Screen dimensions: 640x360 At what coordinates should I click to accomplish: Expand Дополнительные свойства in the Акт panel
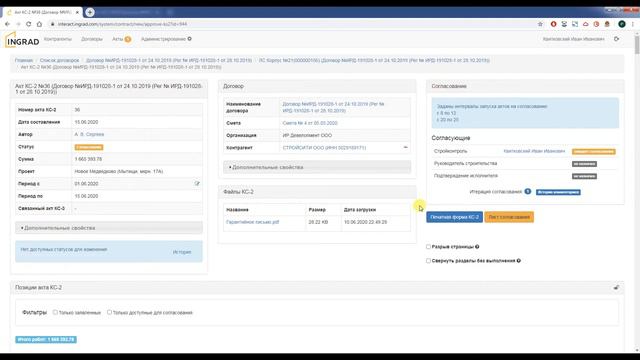coord(109,228)
